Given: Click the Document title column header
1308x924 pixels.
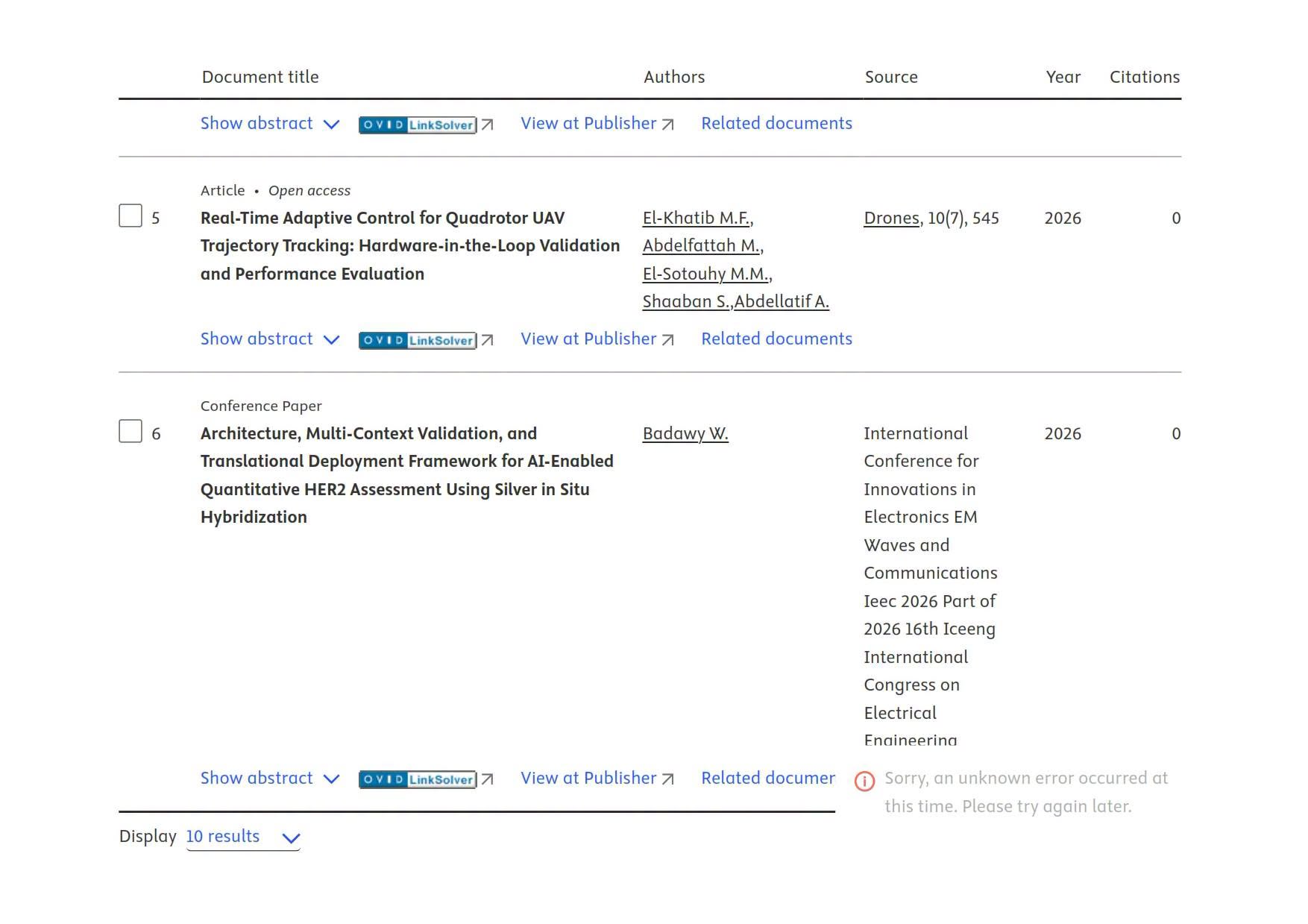Looking at the screenshot, I should pyautogui.click(x=260, y=78).
